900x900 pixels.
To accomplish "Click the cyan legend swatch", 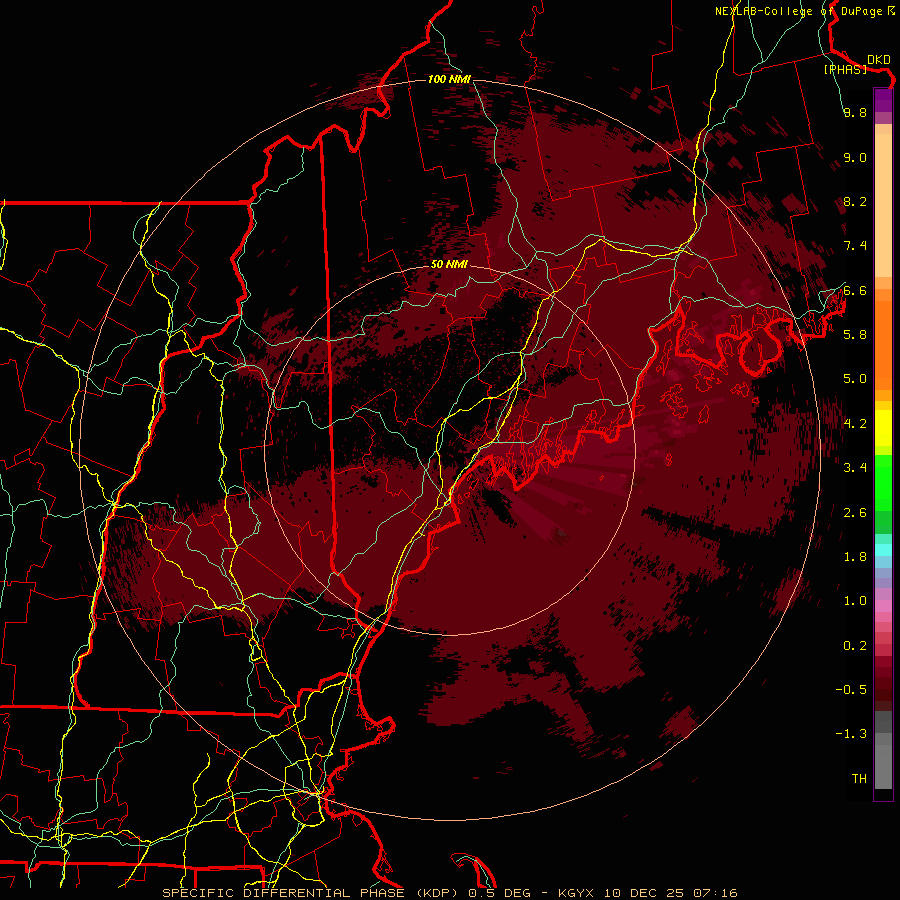I will click(x=883, y=550).
